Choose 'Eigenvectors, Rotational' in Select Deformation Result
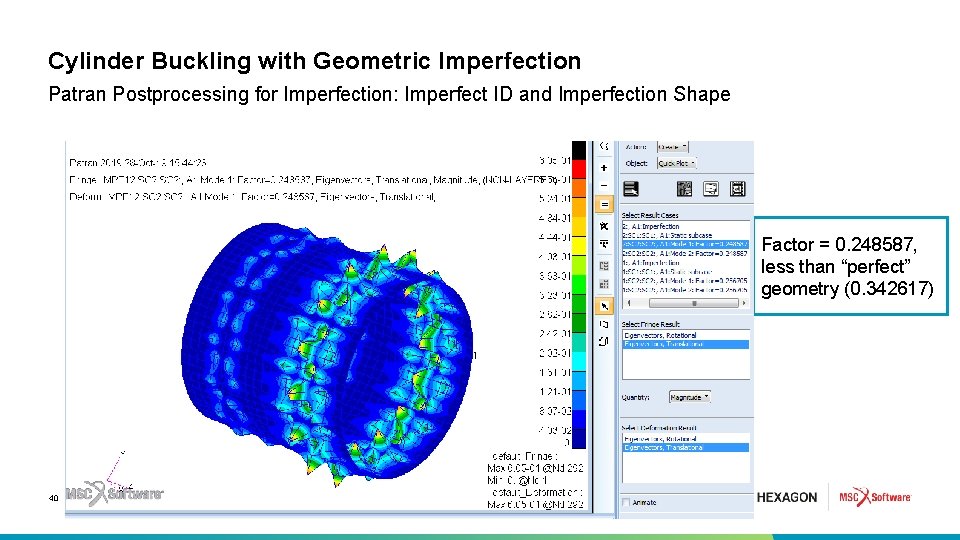 point(685,439)
